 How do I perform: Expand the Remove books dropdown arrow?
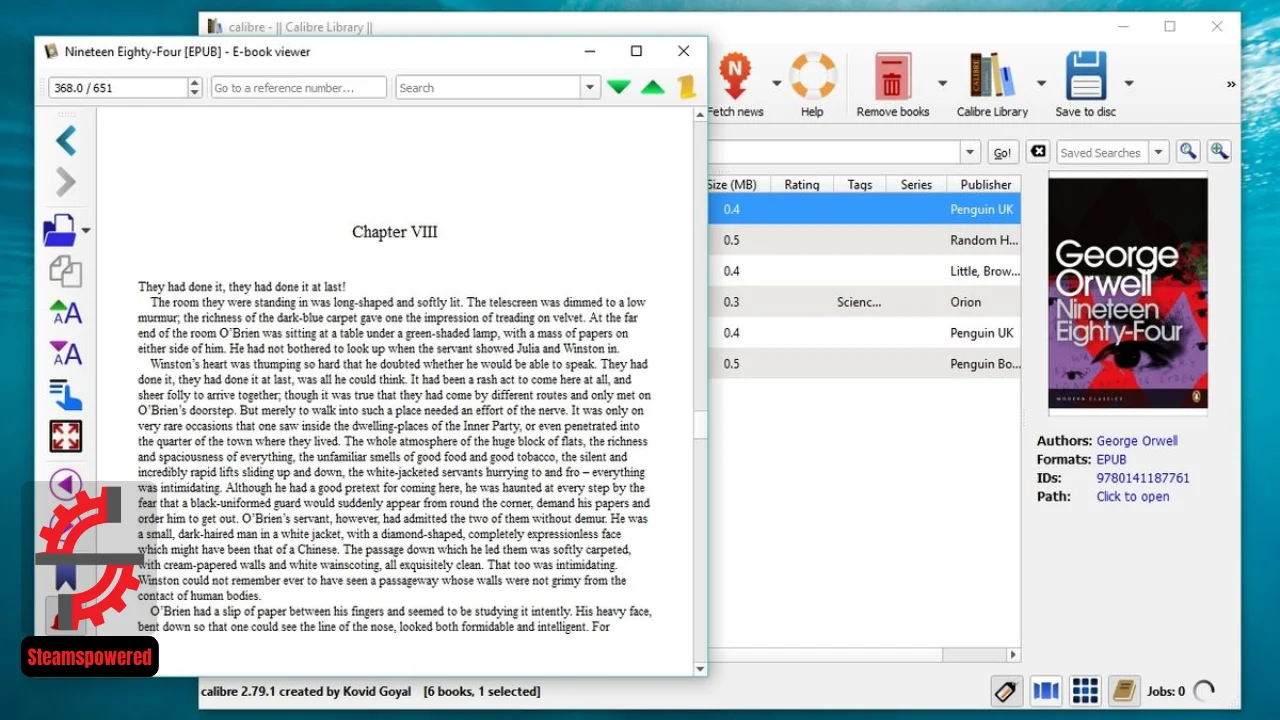coord(942,83)
